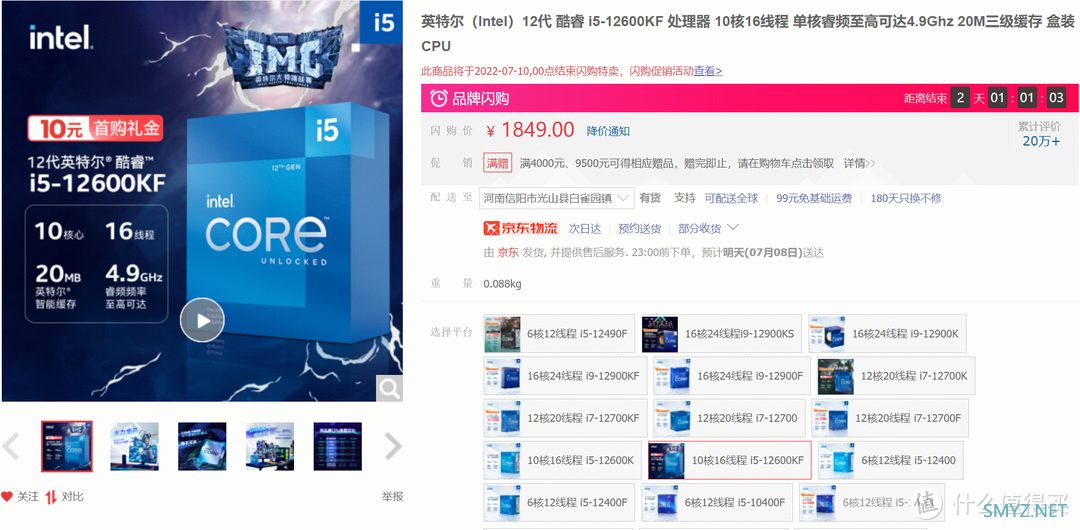Open the magnifier zoom icon on product image
This screenshot has height=530, width=1080.
(x=389, y=389)
